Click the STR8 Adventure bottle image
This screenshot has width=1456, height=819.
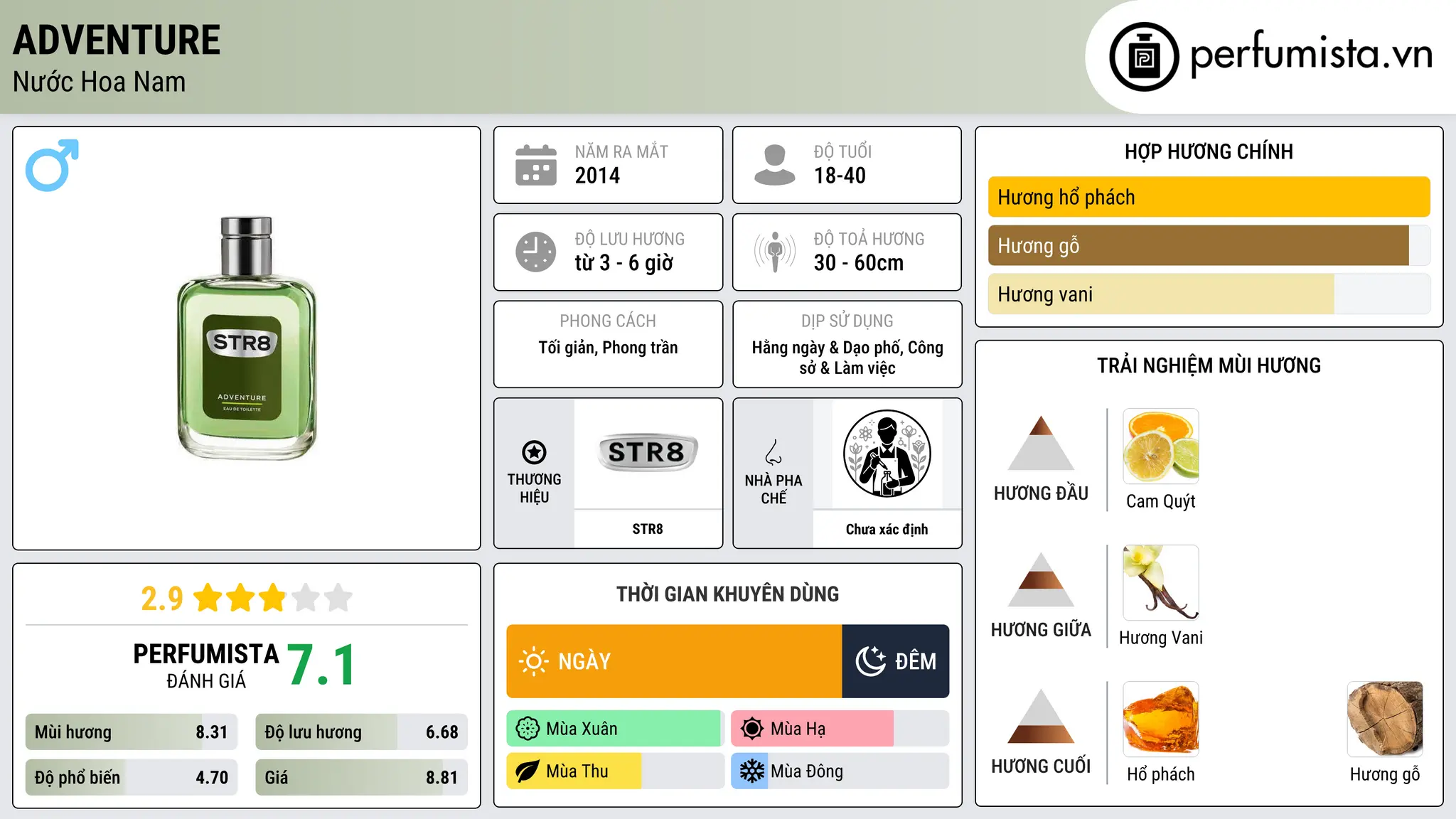click(246, 338)
